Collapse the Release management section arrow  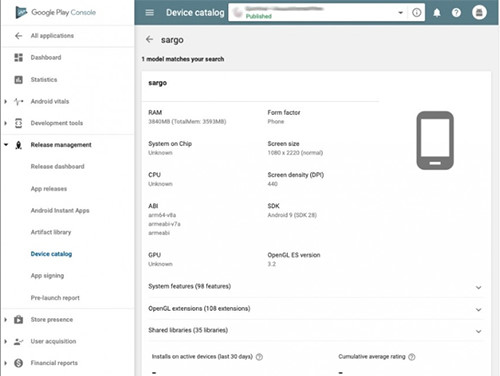(x=6, y=145)
